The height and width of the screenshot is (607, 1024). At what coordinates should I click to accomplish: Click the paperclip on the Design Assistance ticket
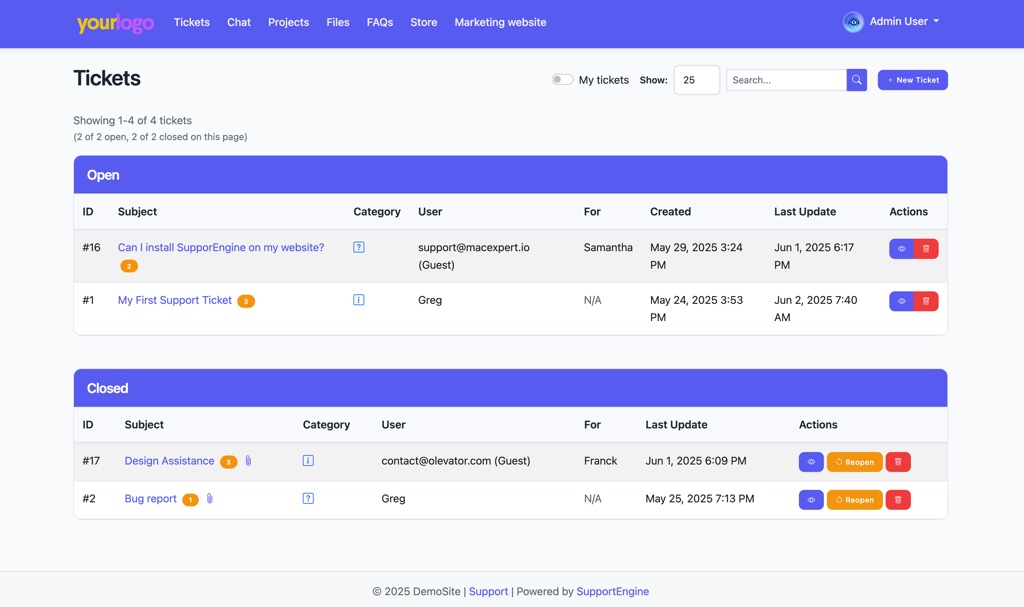[x=248, y=461]
